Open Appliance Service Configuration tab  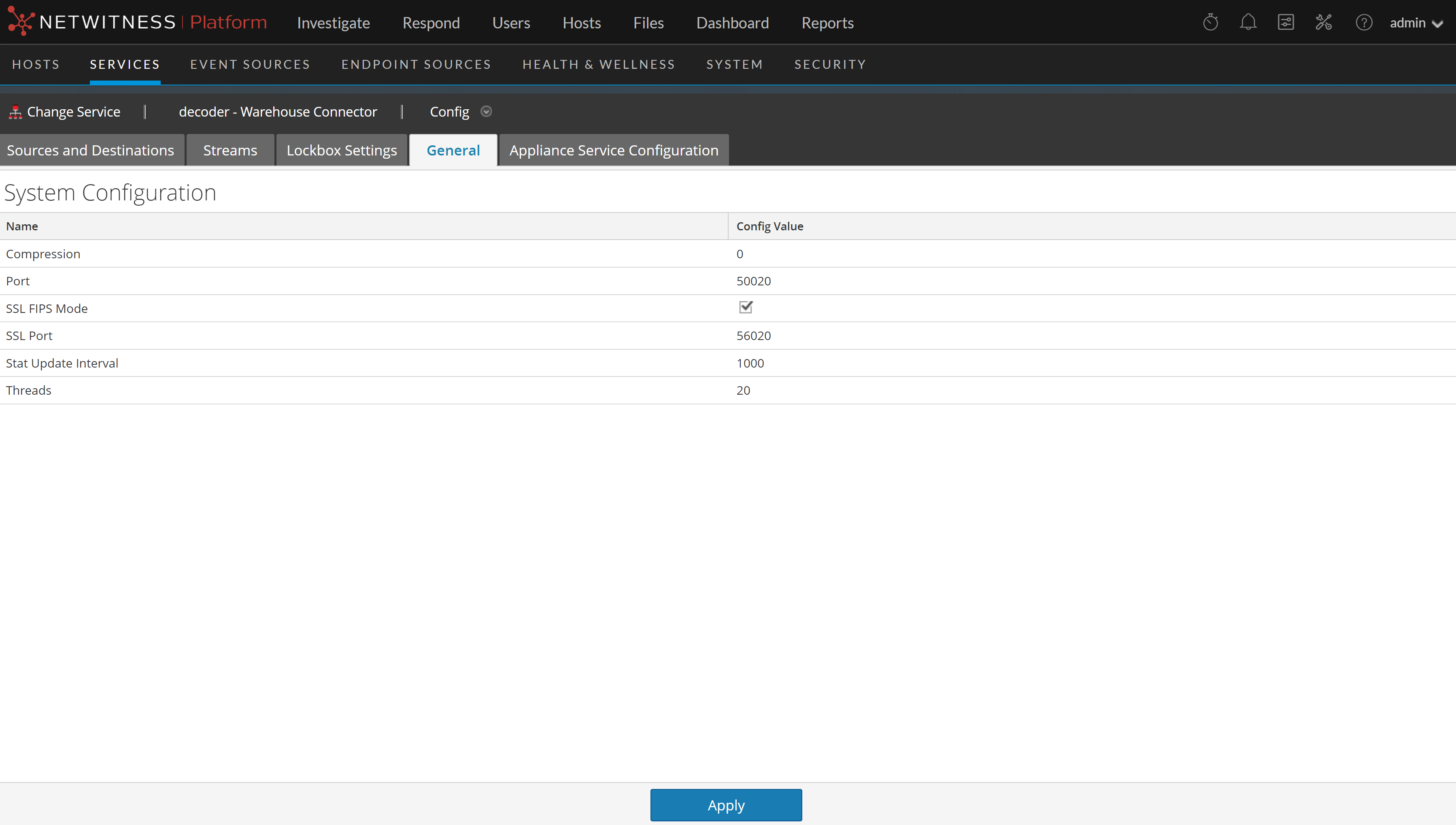[614, 150]
